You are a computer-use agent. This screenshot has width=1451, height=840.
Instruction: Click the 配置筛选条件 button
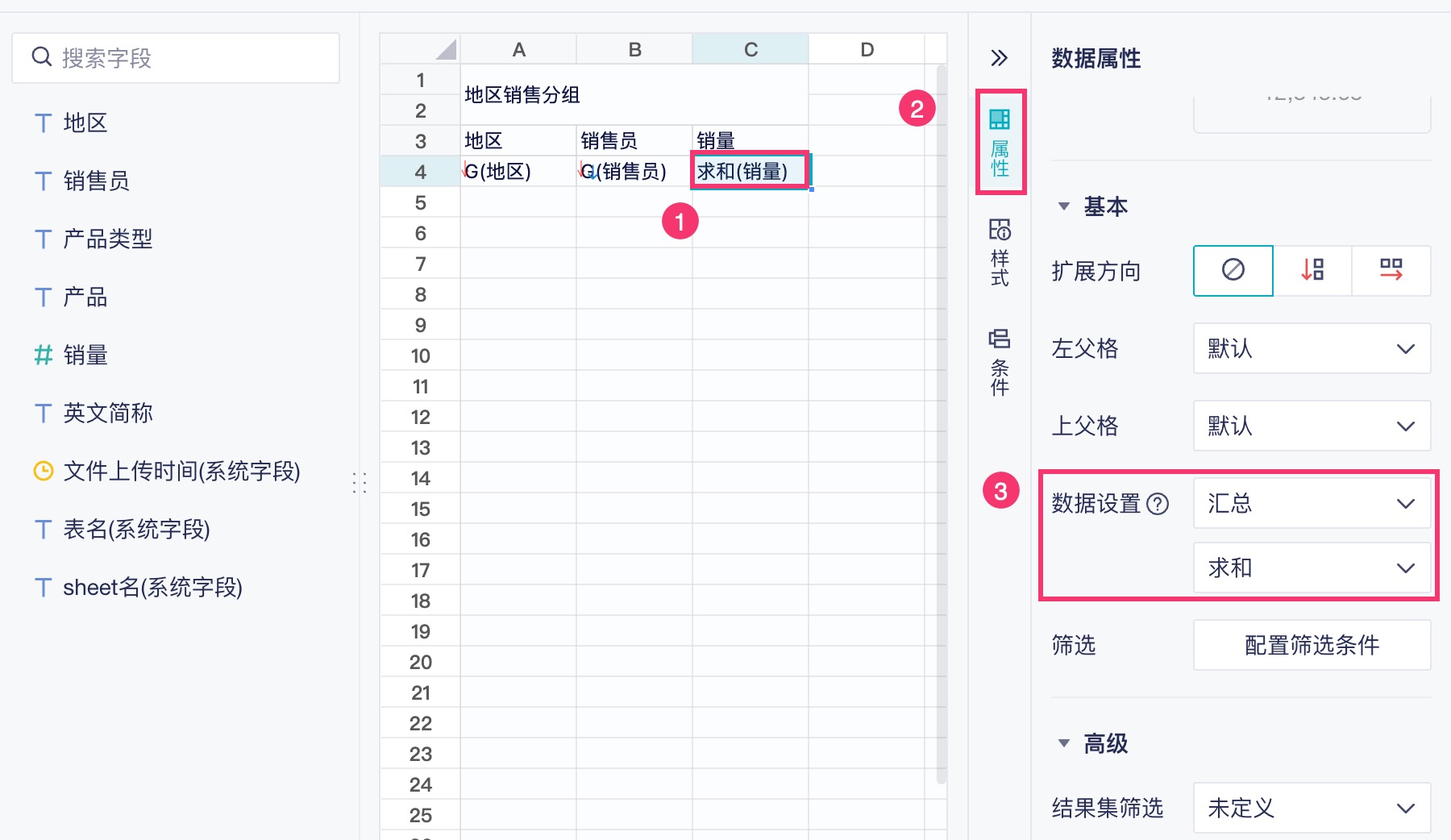pyautogui.click(x=1312, y=645)
